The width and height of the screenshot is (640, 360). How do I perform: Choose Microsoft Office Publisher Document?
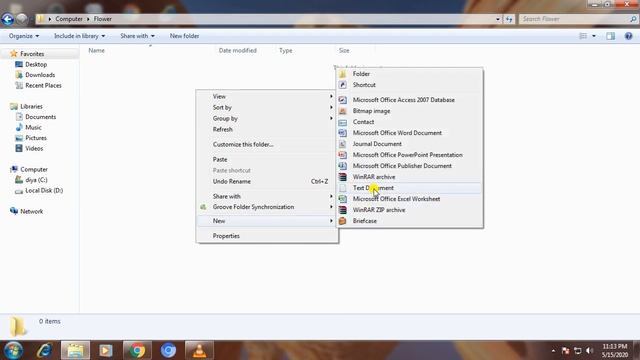tap(409, 166)
